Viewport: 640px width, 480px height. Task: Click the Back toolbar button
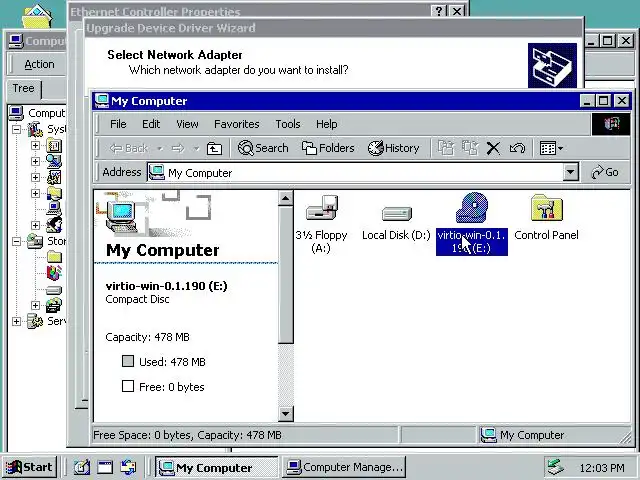pos(129,148)
